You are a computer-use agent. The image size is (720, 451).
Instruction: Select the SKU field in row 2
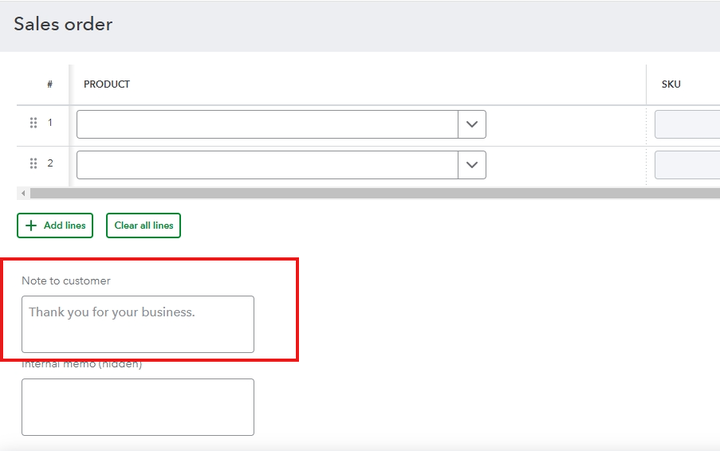pos(688,165)
